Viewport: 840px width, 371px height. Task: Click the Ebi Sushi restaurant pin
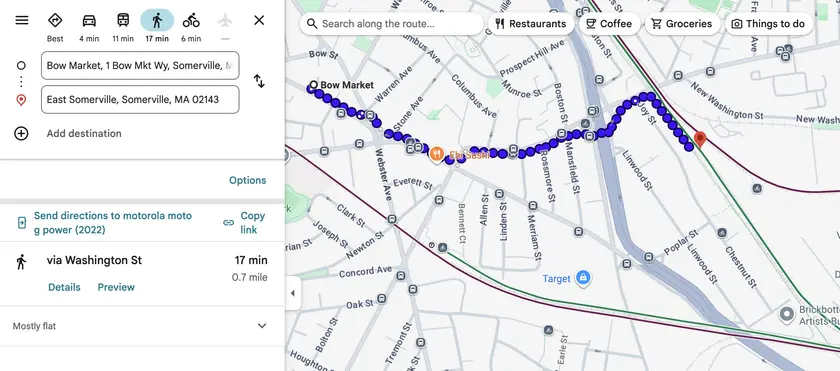pyautogui.click(x=437, y=154)
